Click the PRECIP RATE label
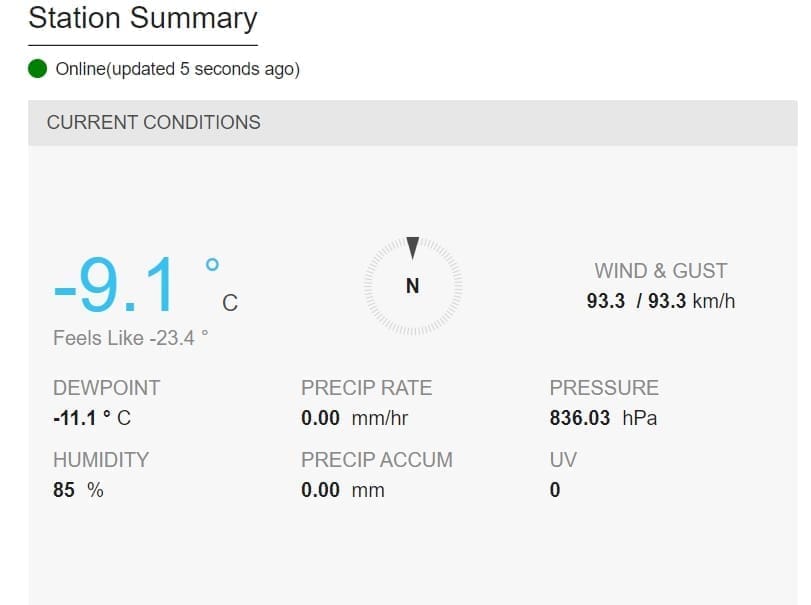Viewport: 811px width, 605px height. coord(367,388)
